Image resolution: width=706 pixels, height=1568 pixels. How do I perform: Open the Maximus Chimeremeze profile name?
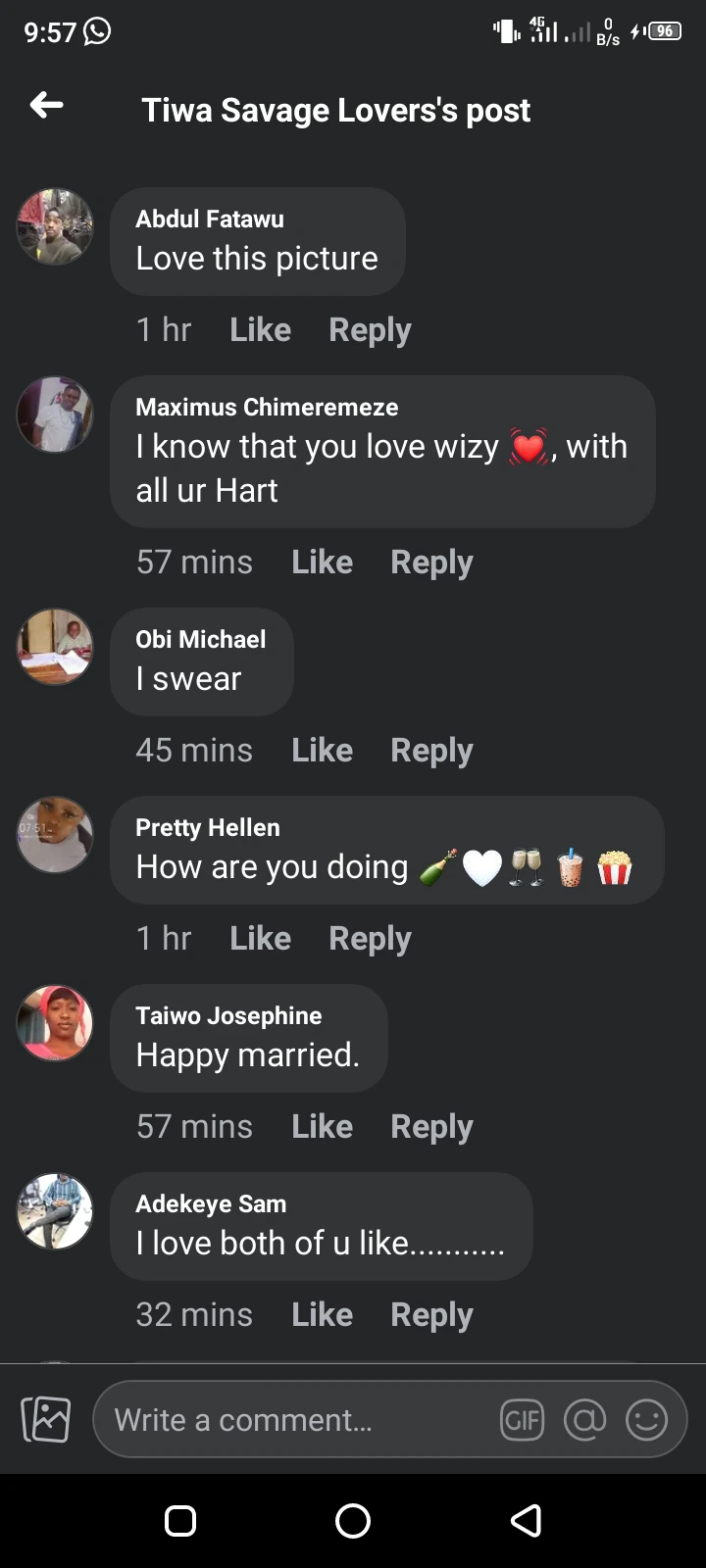(x=267, y=407)
